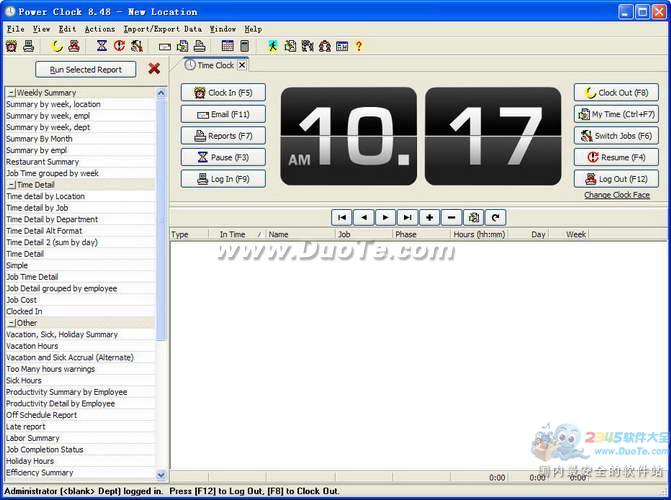Delete a record with the minus button

451,217
